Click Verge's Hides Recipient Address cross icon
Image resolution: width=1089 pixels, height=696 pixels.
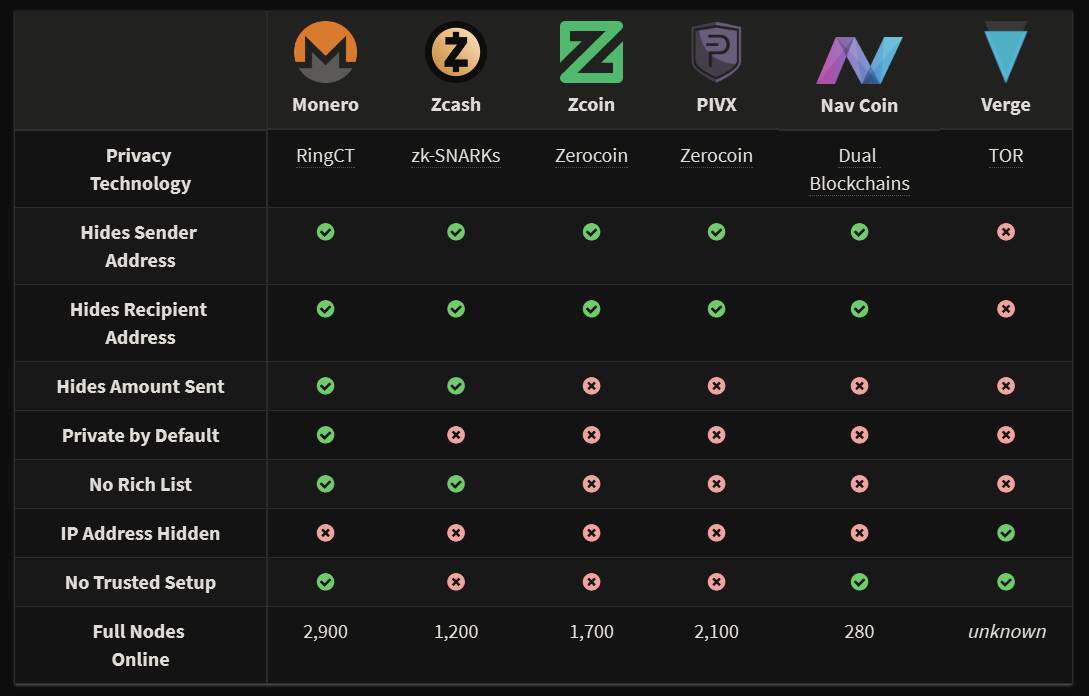[1006, 309]
